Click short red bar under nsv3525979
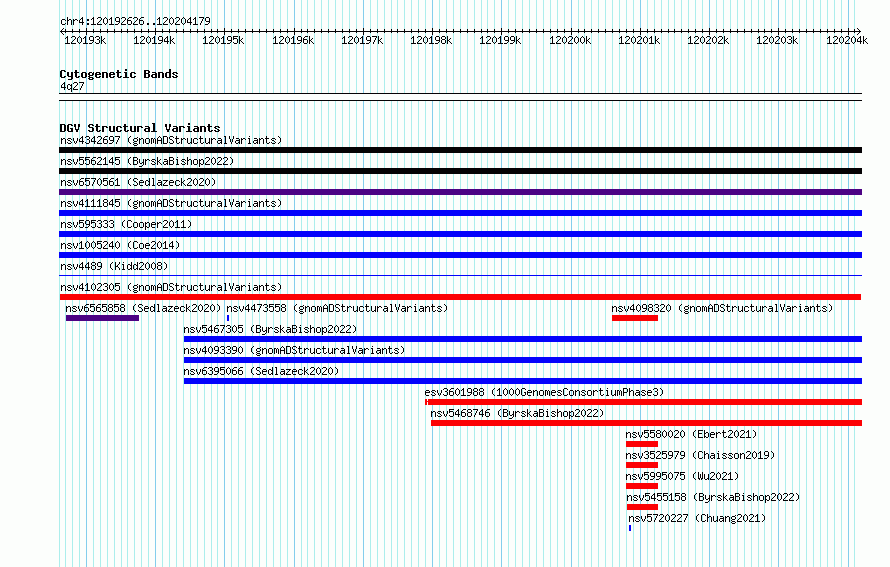Screen dimensions: 890x567 (x=642, y=465)
